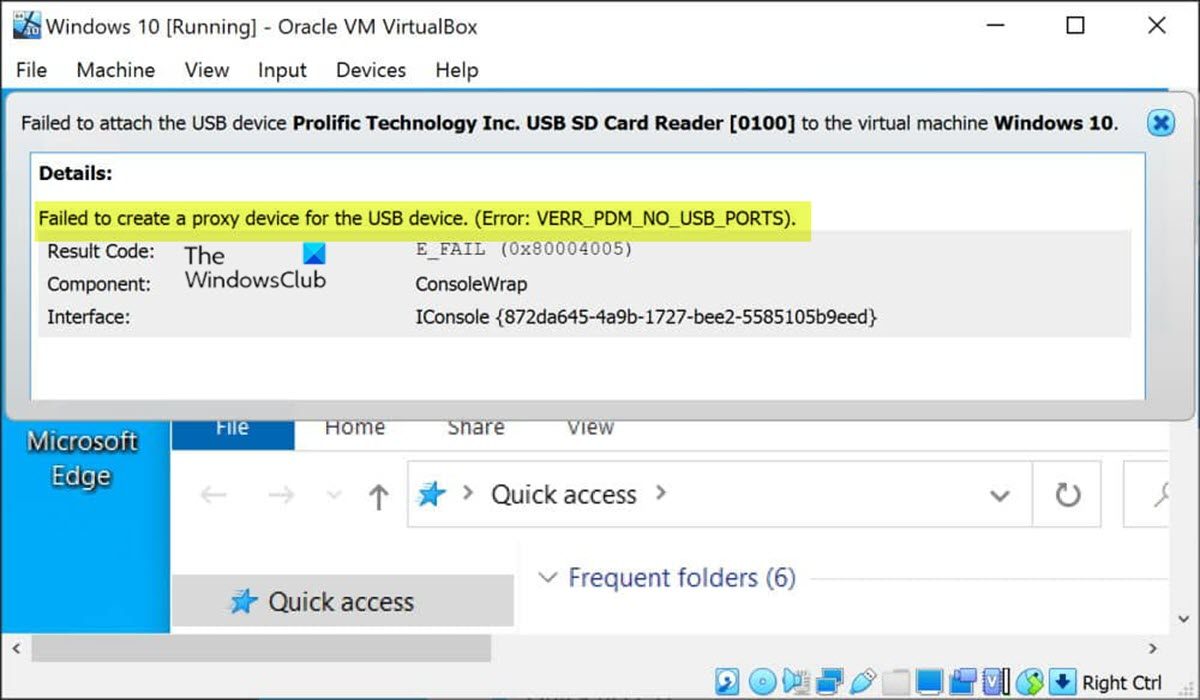Viewport: 1200px width, 700px height.
Task: Click the horizontal scrollbar thumb
Action: coord(261,649)
